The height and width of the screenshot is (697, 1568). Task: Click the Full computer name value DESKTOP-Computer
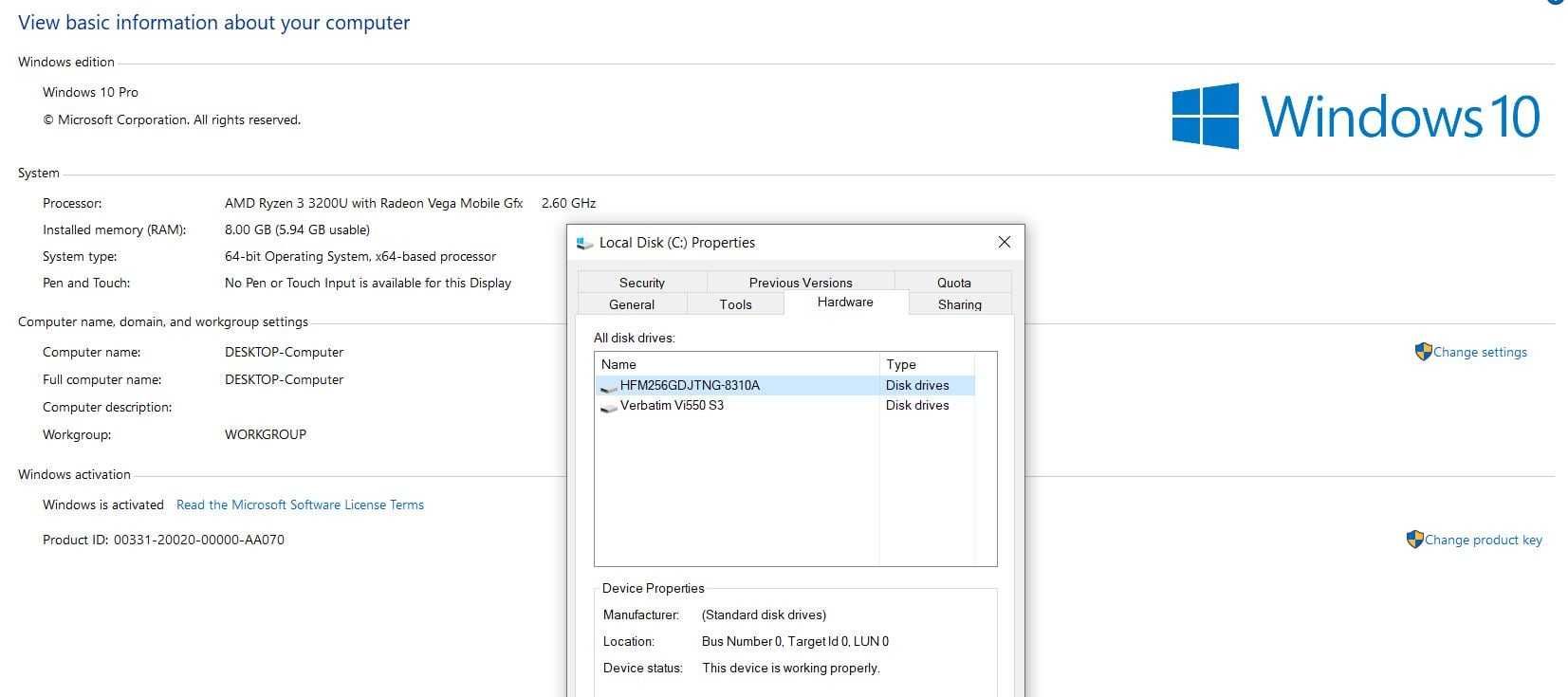[x=284, y=379]
